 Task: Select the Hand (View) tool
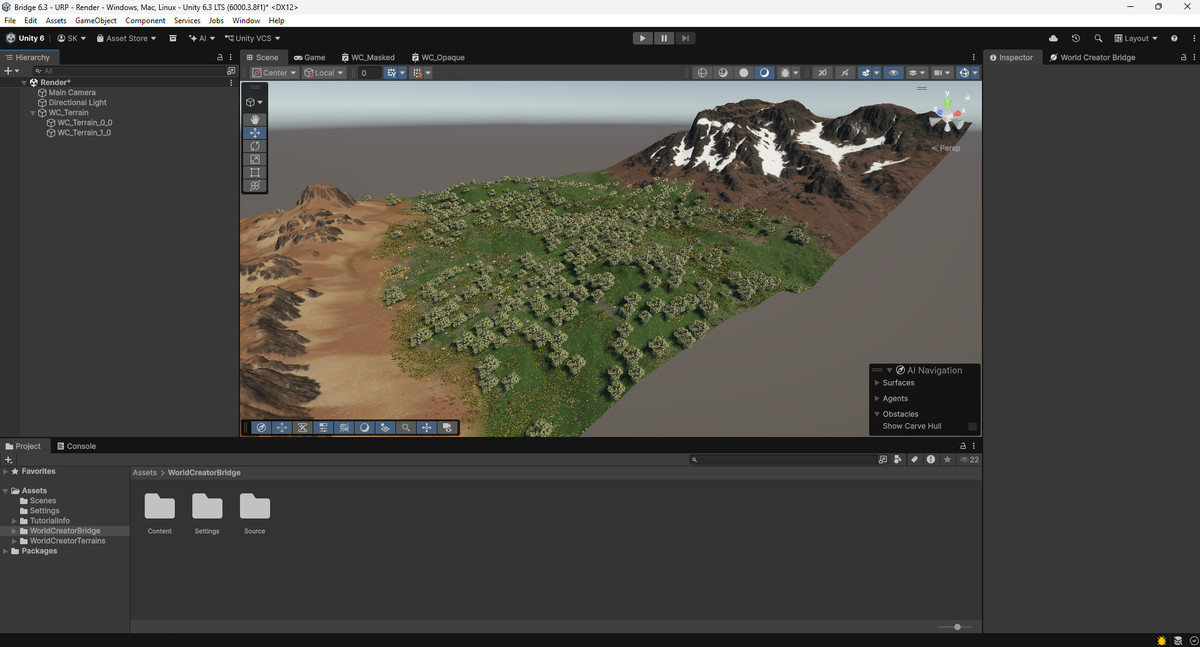coord(255,119)
